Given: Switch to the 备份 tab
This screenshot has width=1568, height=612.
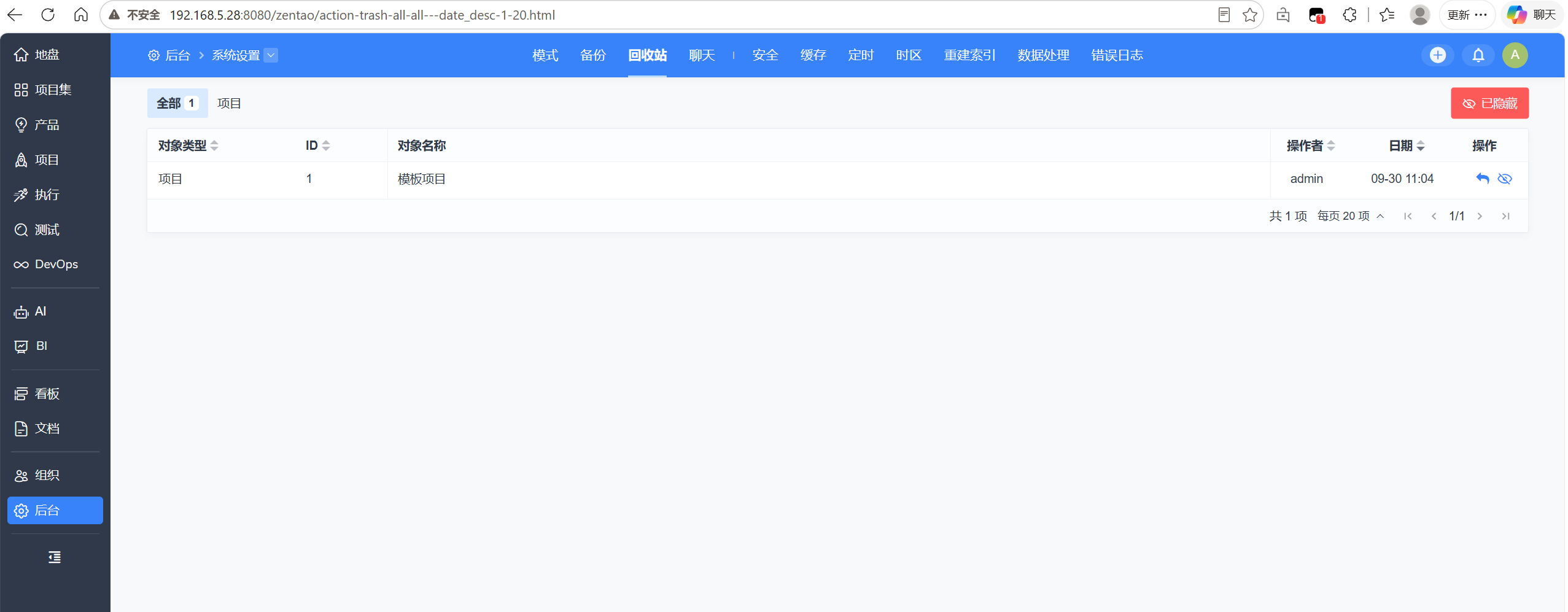Looking at the screenshot, I should (593, 55).
